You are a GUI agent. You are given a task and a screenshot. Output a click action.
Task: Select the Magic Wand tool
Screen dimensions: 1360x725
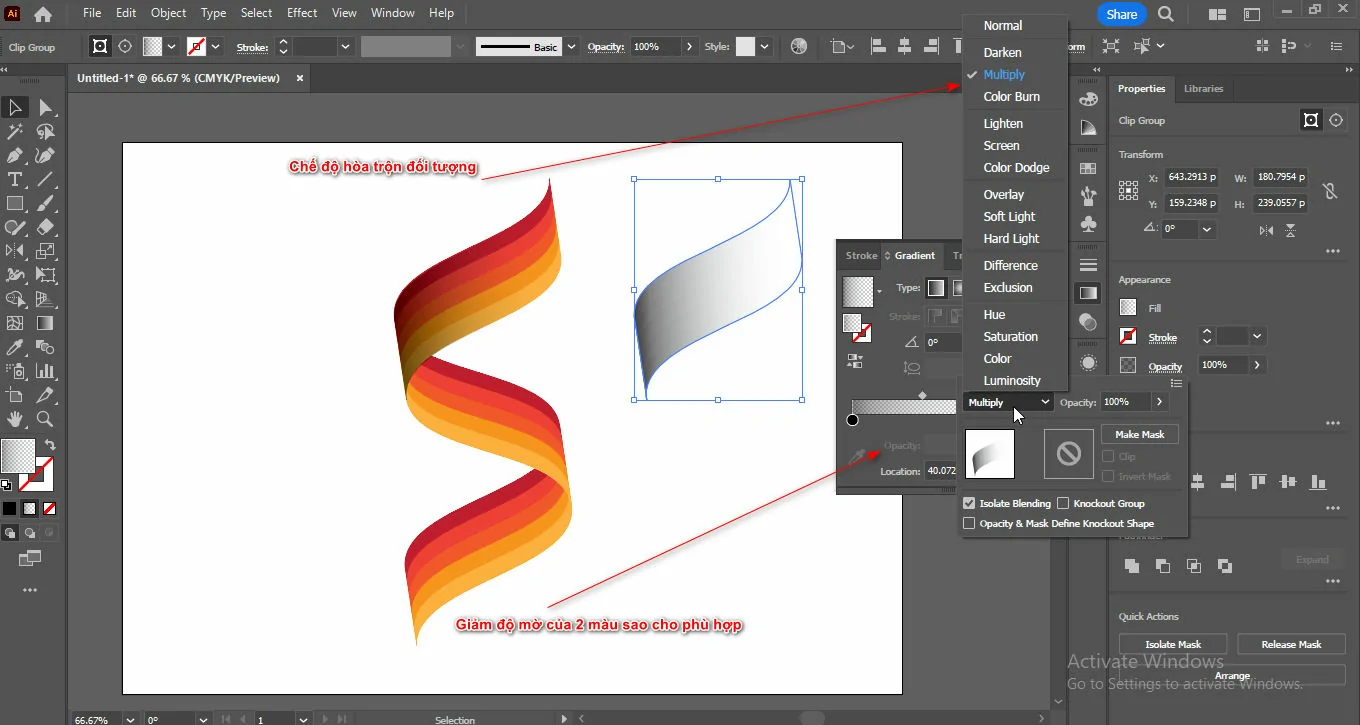pos(15,132)
